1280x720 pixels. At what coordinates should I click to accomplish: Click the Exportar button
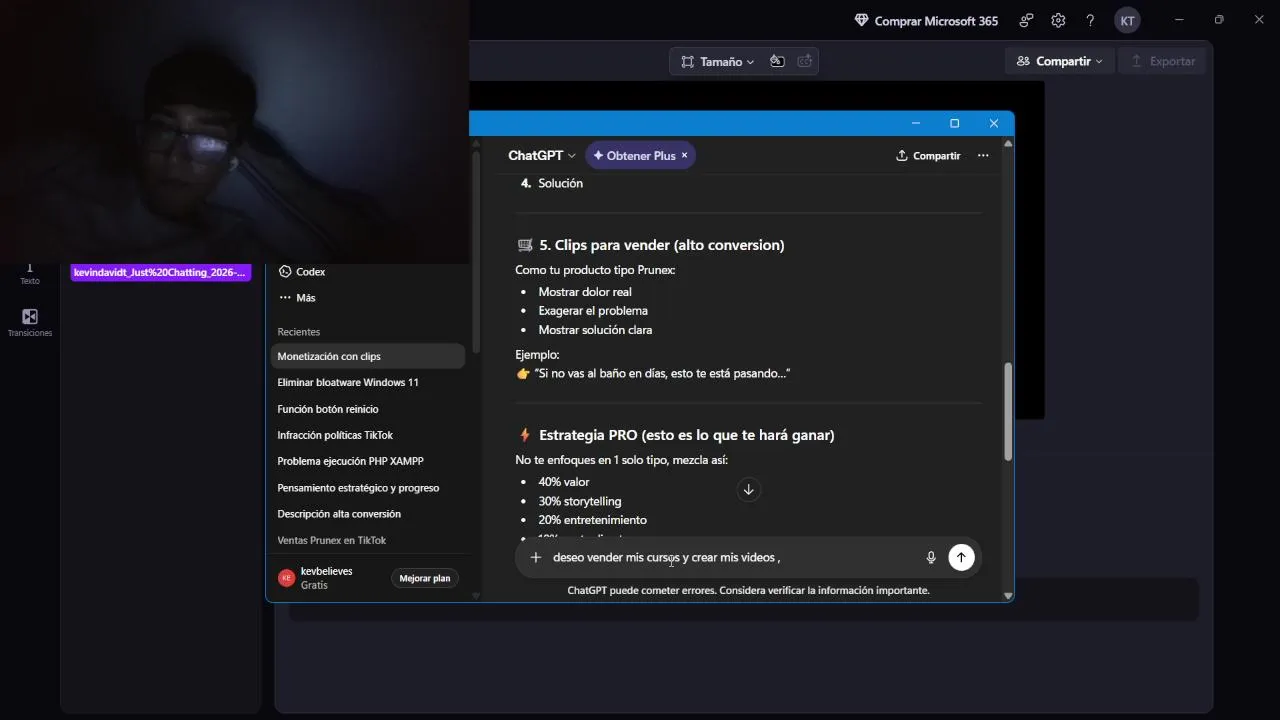1162,61
